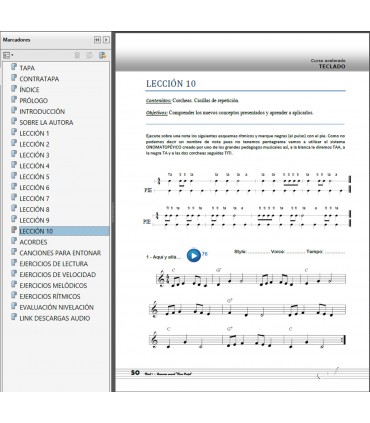Open the ACORDES bookmark

[x=33, y=242]
